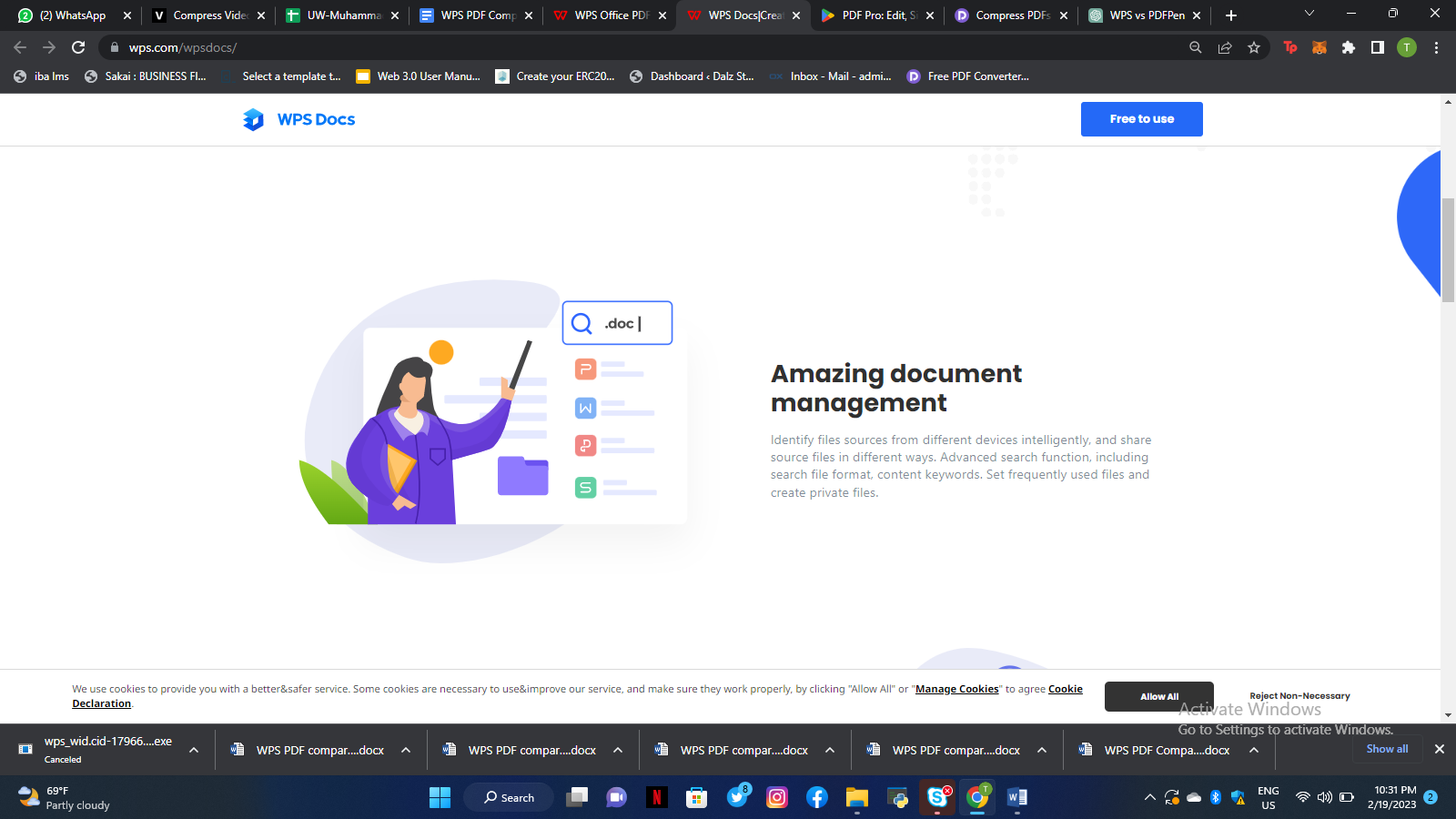Click the red Tp extension icon
The width and height of the screenshot is (1456, 819).
click(x=1290, y=47)
